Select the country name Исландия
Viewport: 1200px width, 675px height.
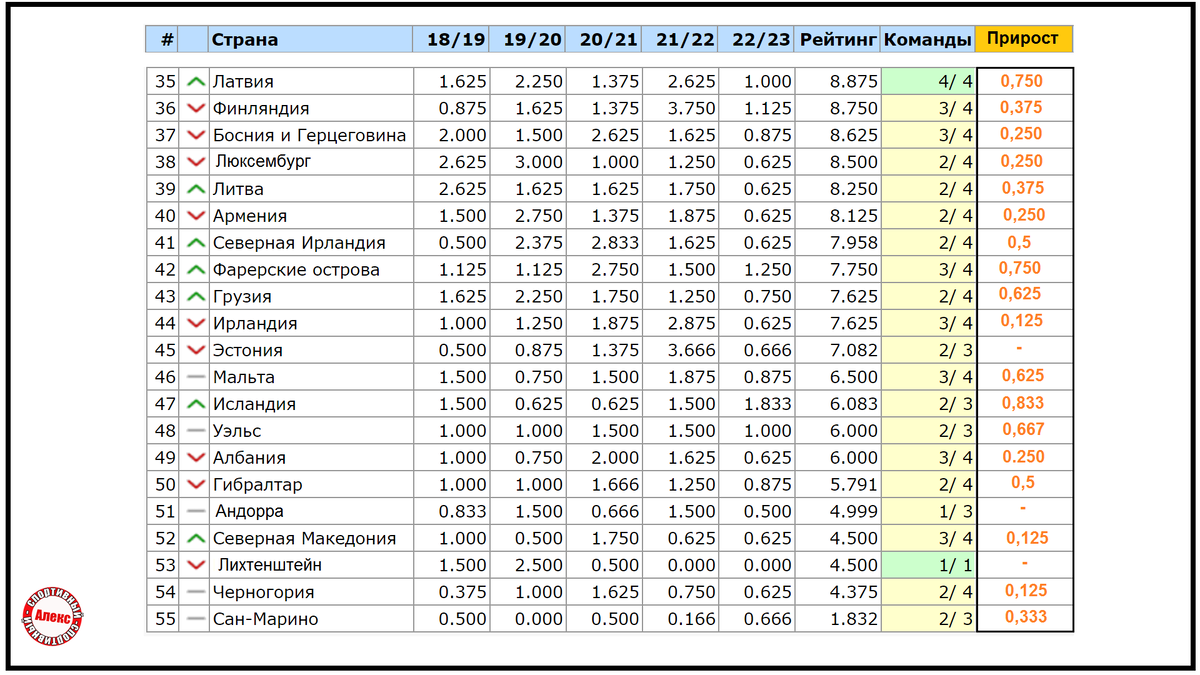pos(254,405)
